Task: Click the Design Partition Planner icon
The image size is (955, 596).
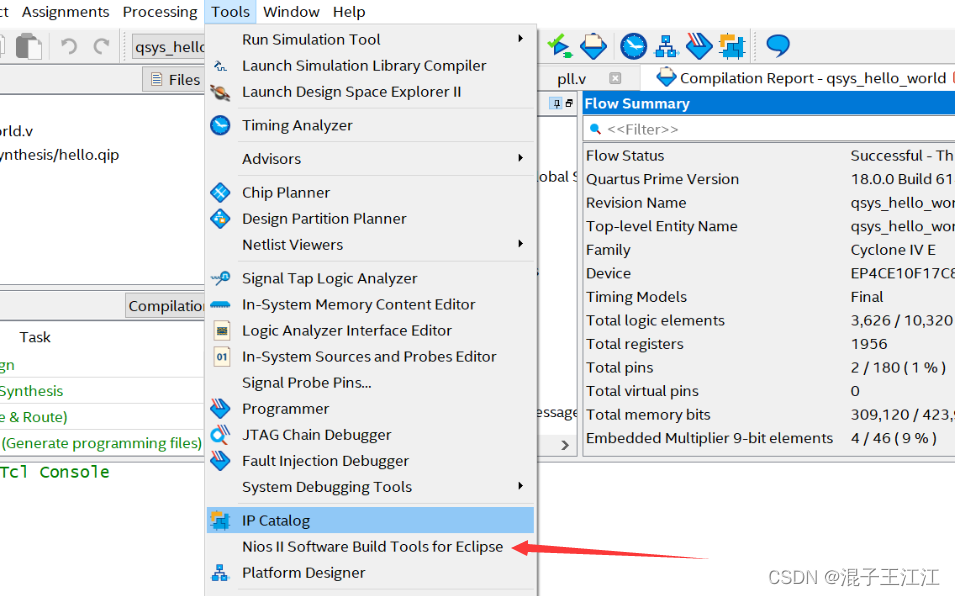Action: point(220,219)
